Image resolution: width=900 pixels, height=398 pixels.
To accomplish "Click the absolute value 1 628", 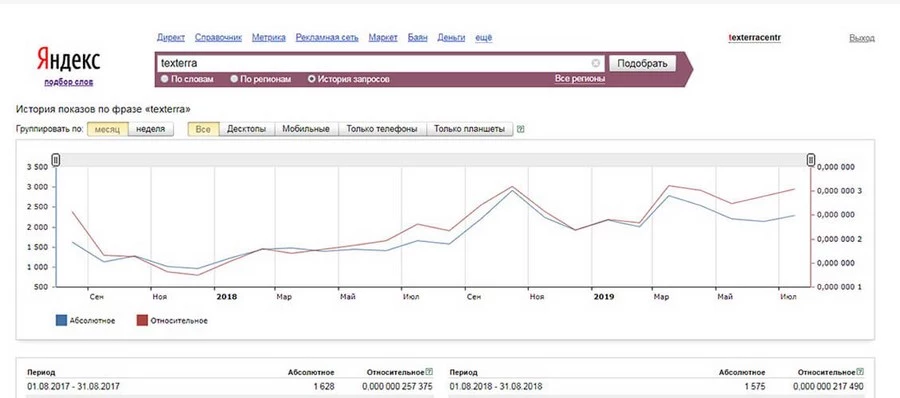I will click(x=324, y=387).
